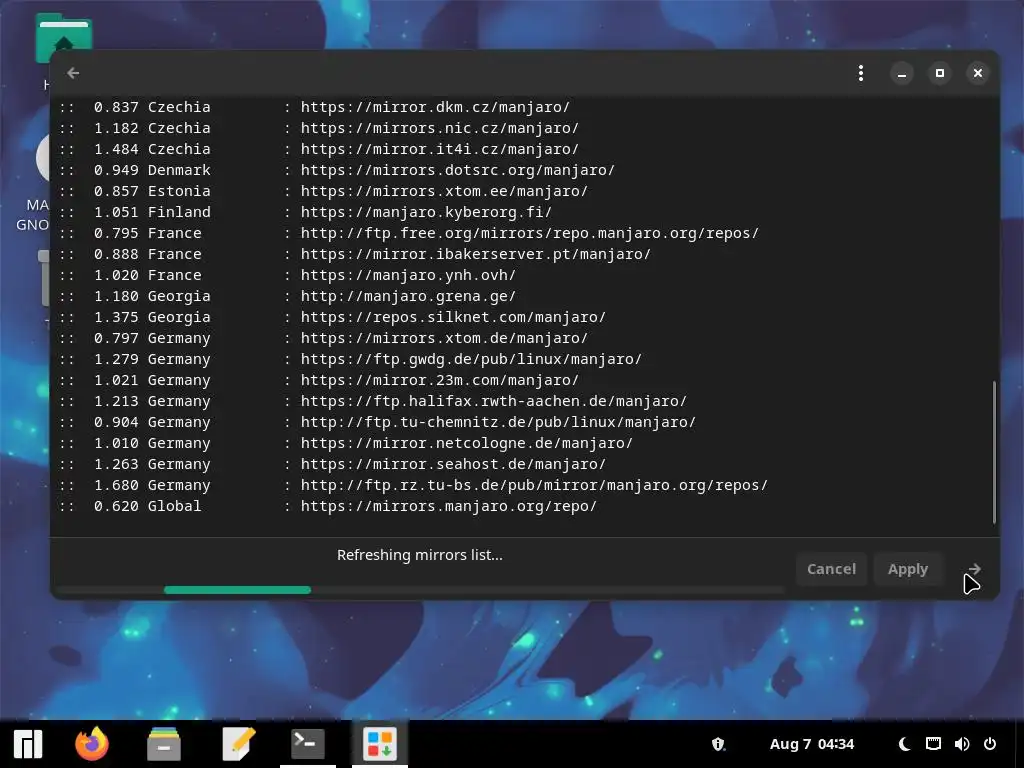Click the Finland manjaro.kyberorg.fi line

tap(306, 212)
